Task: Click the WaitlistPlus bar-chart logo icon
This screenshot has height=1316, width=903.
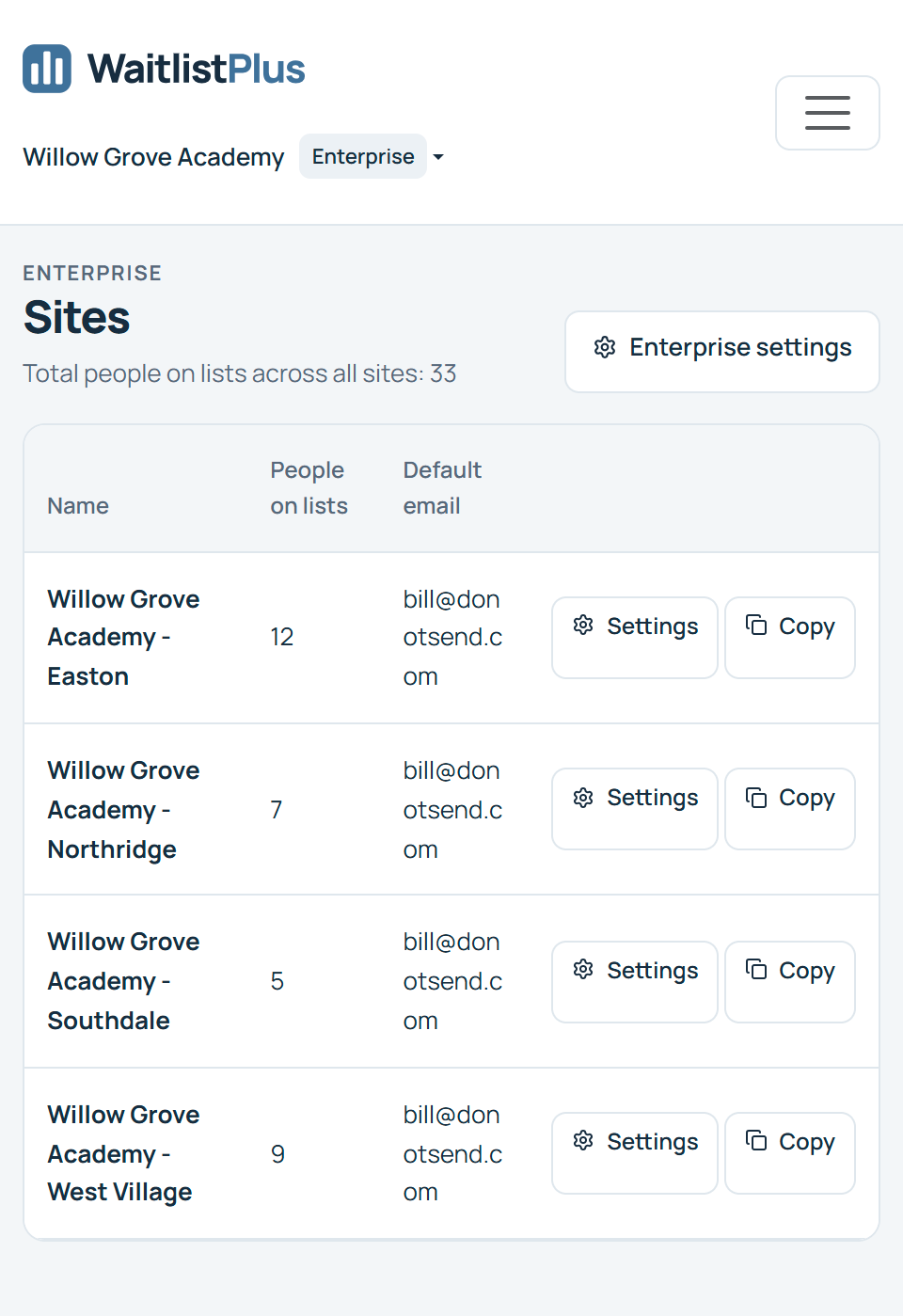Action: 47,69
